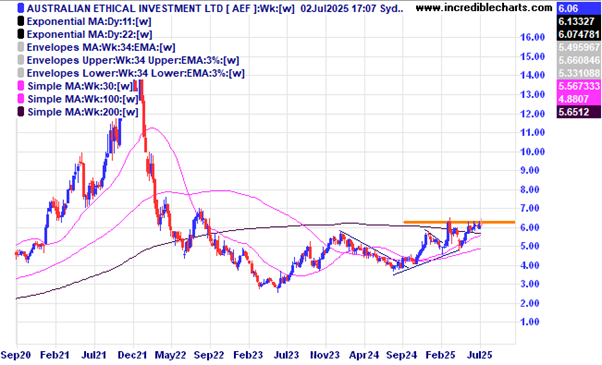This screenshot has height=365, width=602.
Task: Click the Sep20 date axis label
Action: coord(16,355)
